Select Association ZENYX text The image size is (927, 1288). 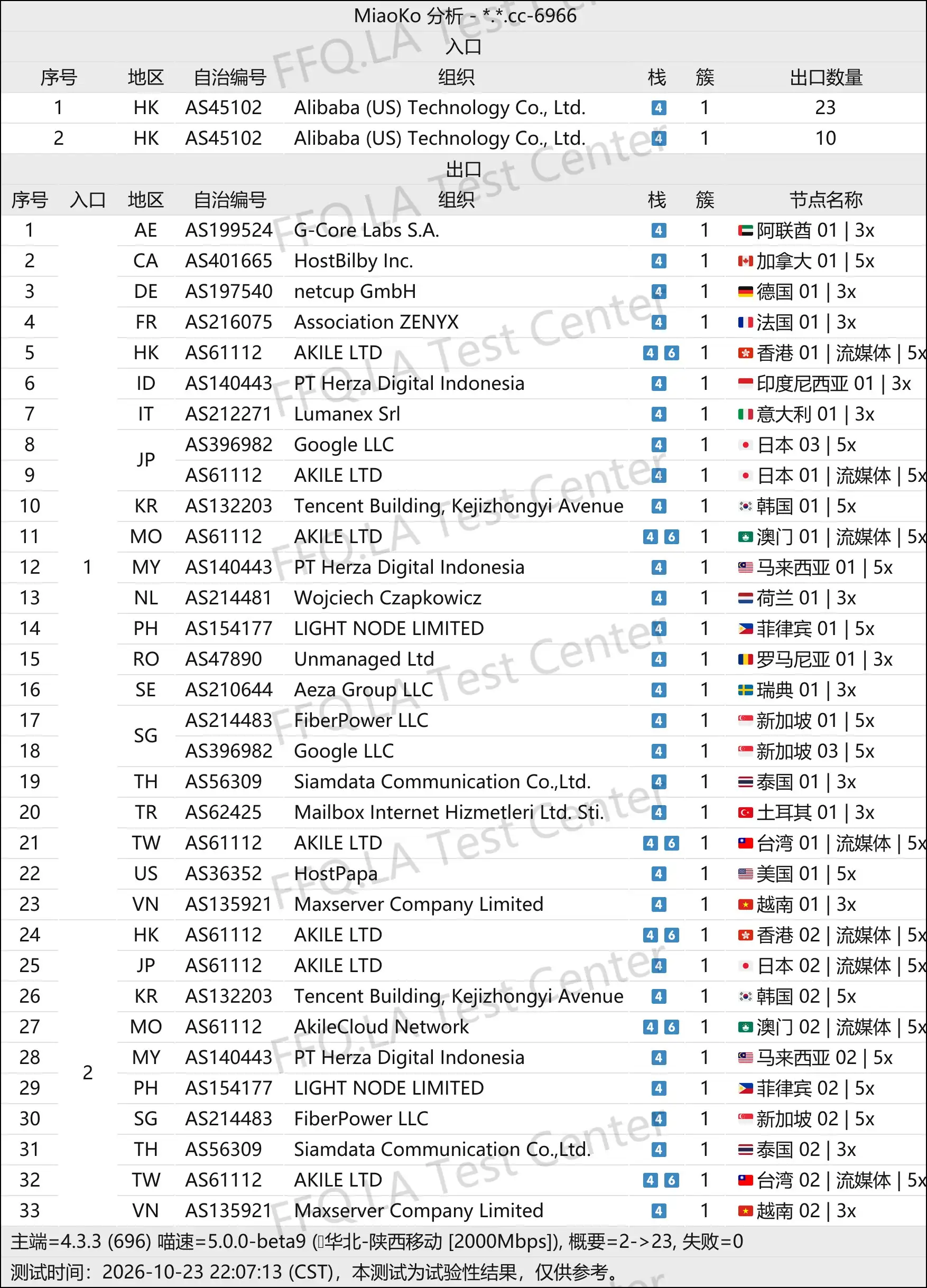376,323
